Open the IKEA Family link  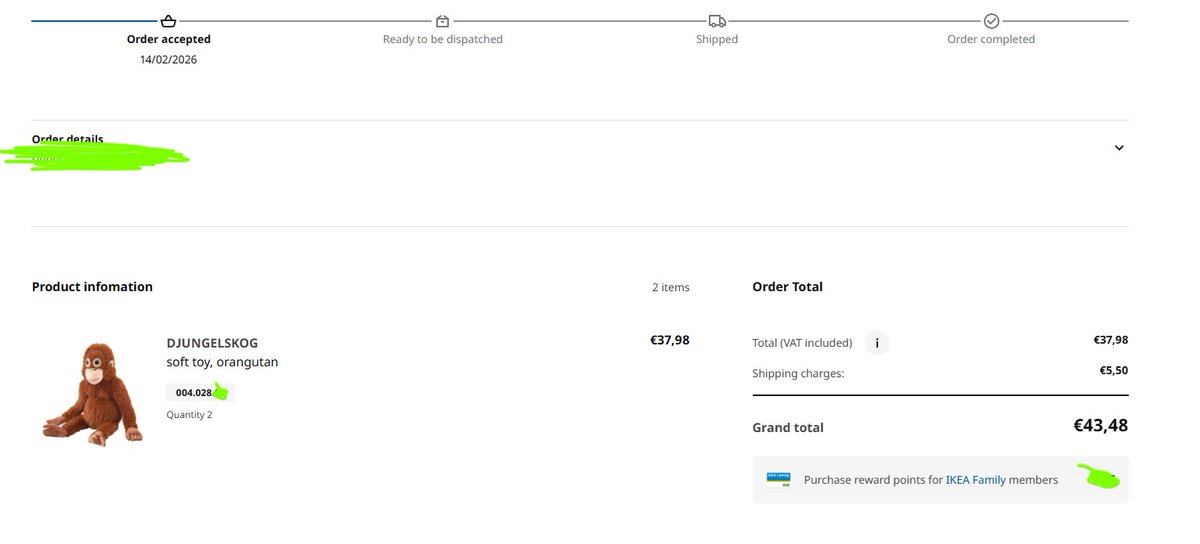click(x=976, y=480)
